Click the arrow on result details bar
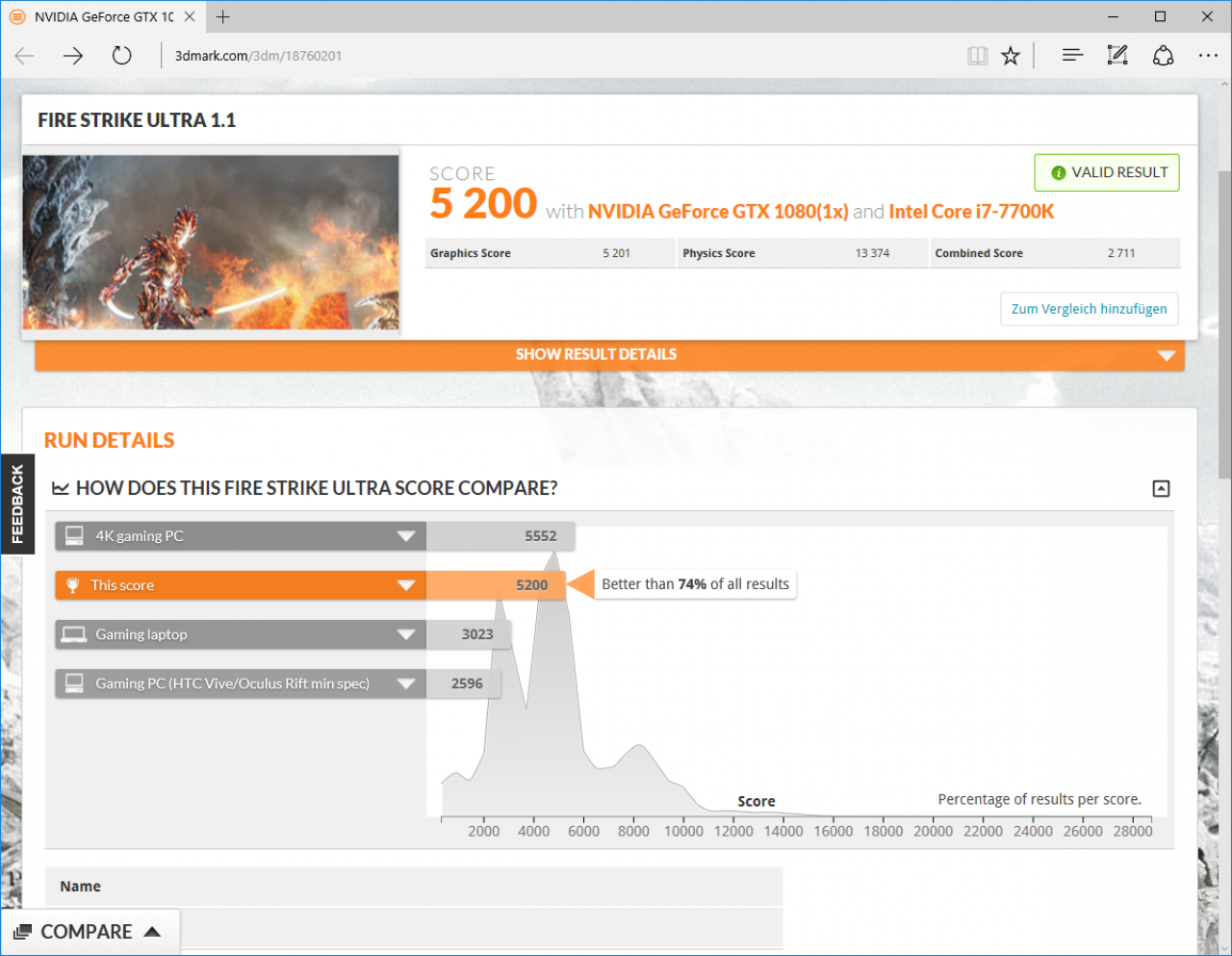Image resolution: width=1232 pixels, height=956 pixels. point(1167,355)
